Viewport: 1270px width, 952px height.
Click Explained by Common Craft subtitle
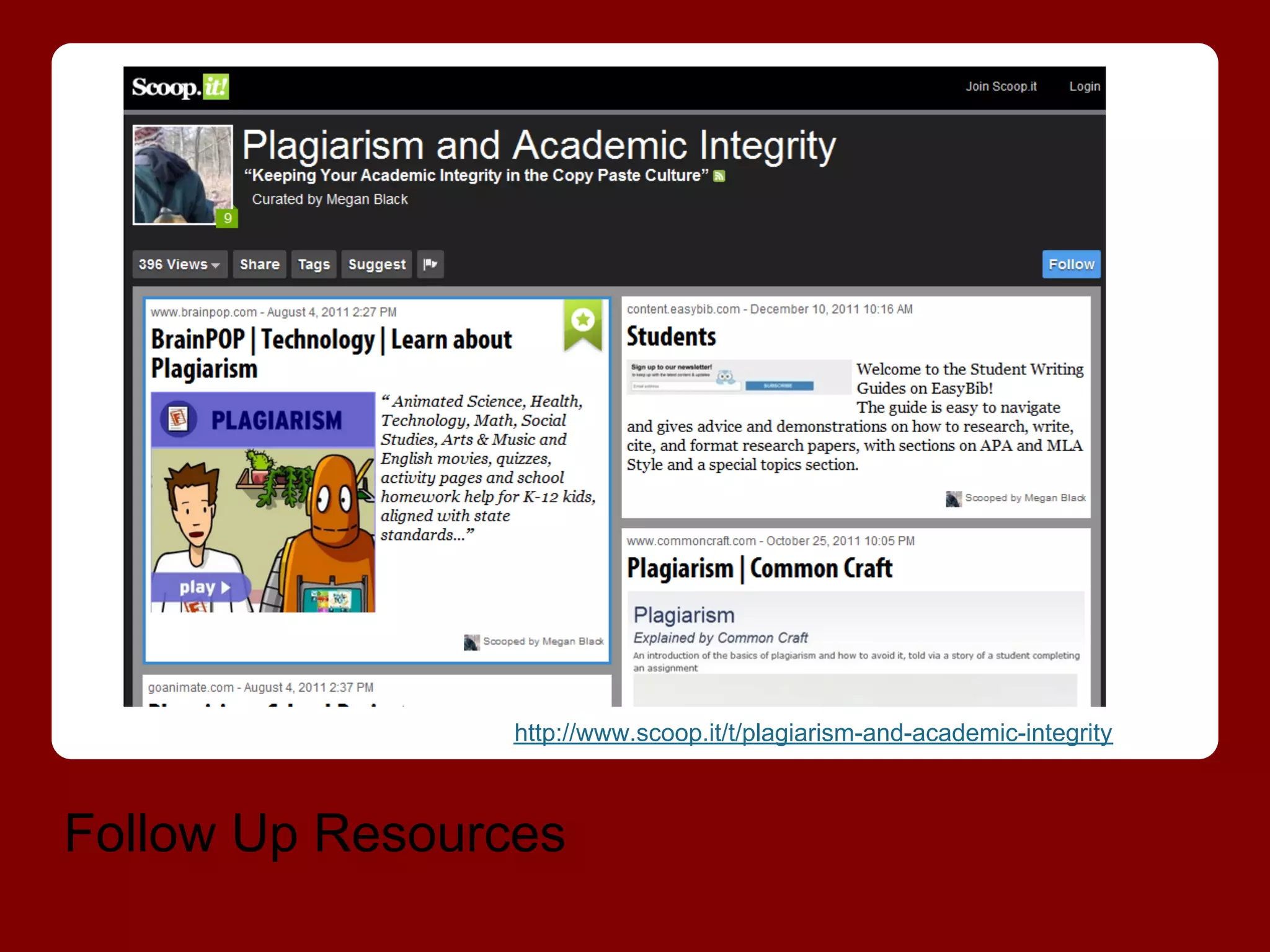[721, 638]
